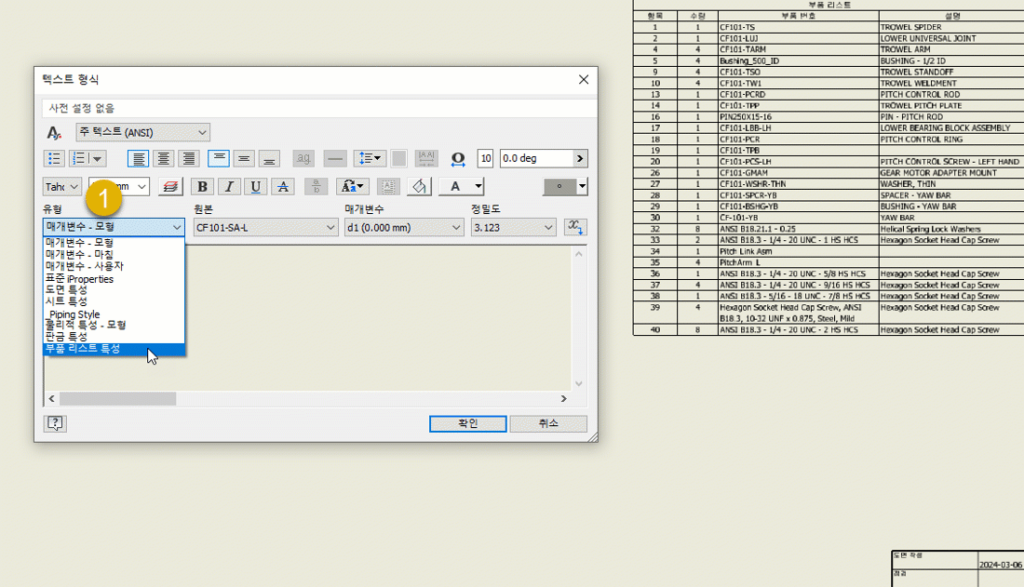Screen dimensions: 1024x587
Task: Click the stretch text width icon
Action: pyautogui.click(x=458, y=159)
